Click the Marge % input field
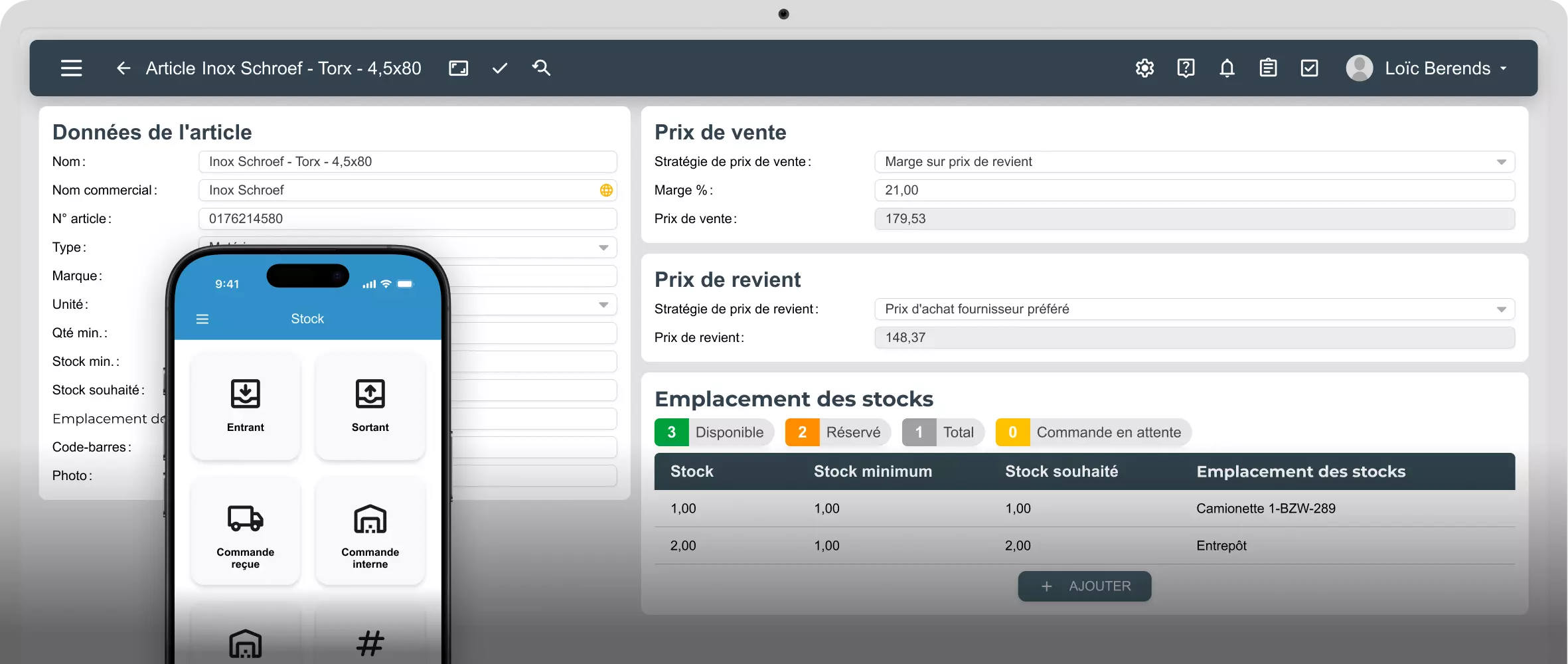Image resolution: width=1568 pixels, height=664 pixels. 1194,191
